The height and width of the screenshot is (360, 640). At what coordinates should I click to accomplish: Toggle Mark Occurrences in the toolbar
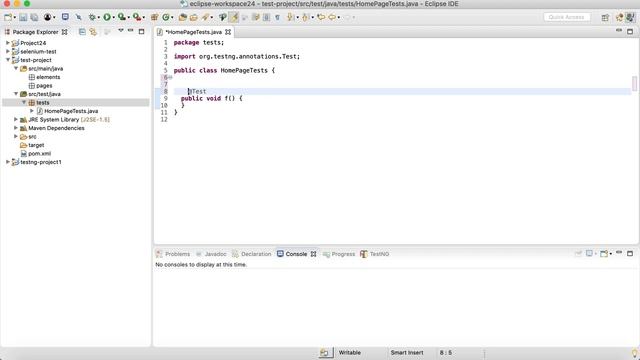234,17
